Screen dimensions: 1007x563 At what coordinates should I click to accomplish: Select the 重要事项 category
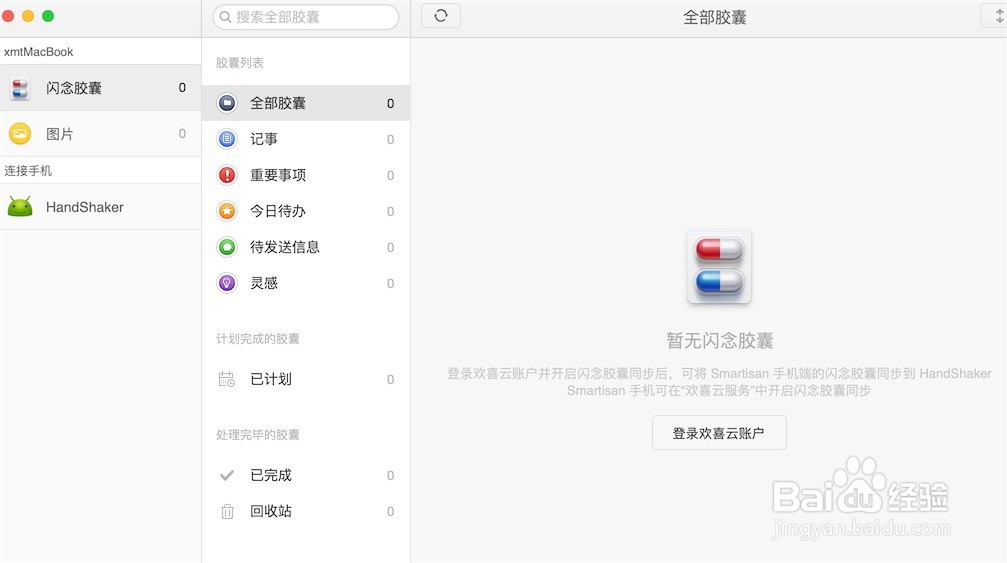tap(306, 175)
